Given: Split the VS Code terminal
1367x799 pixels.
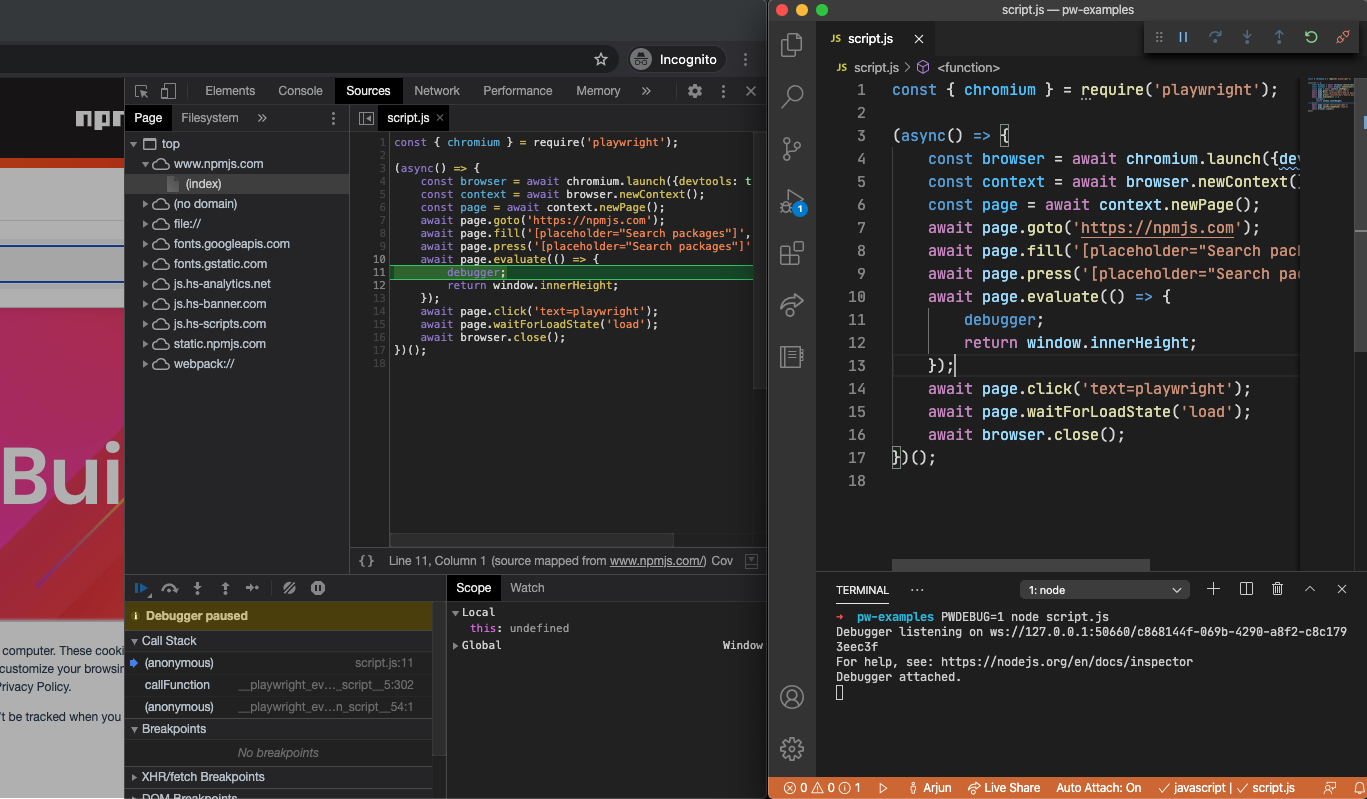Looking at the screenshot, I should pos(1246,589).
